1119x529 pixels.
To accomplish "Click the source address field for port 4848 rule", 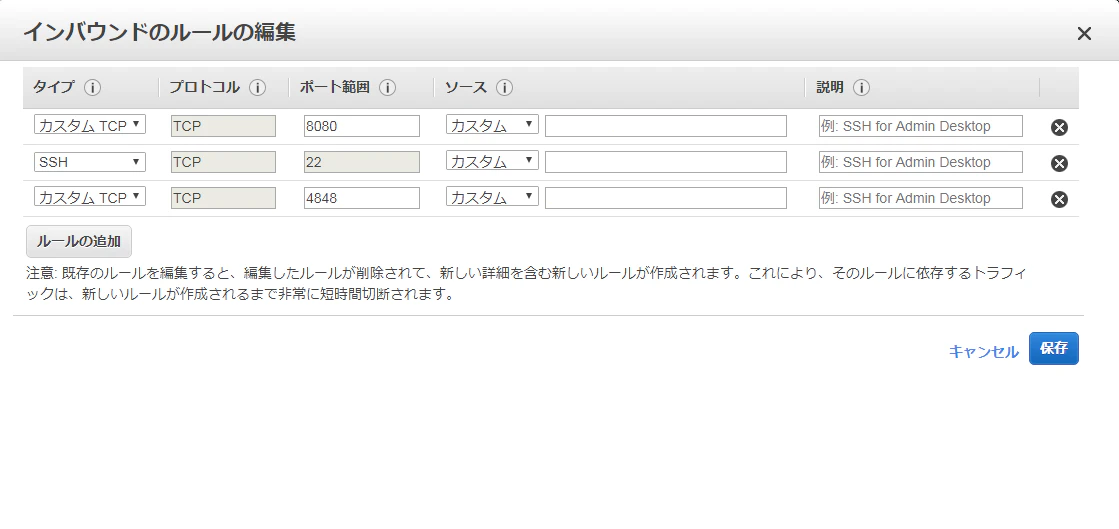I will pyautogui.click(x=666, y=198).
